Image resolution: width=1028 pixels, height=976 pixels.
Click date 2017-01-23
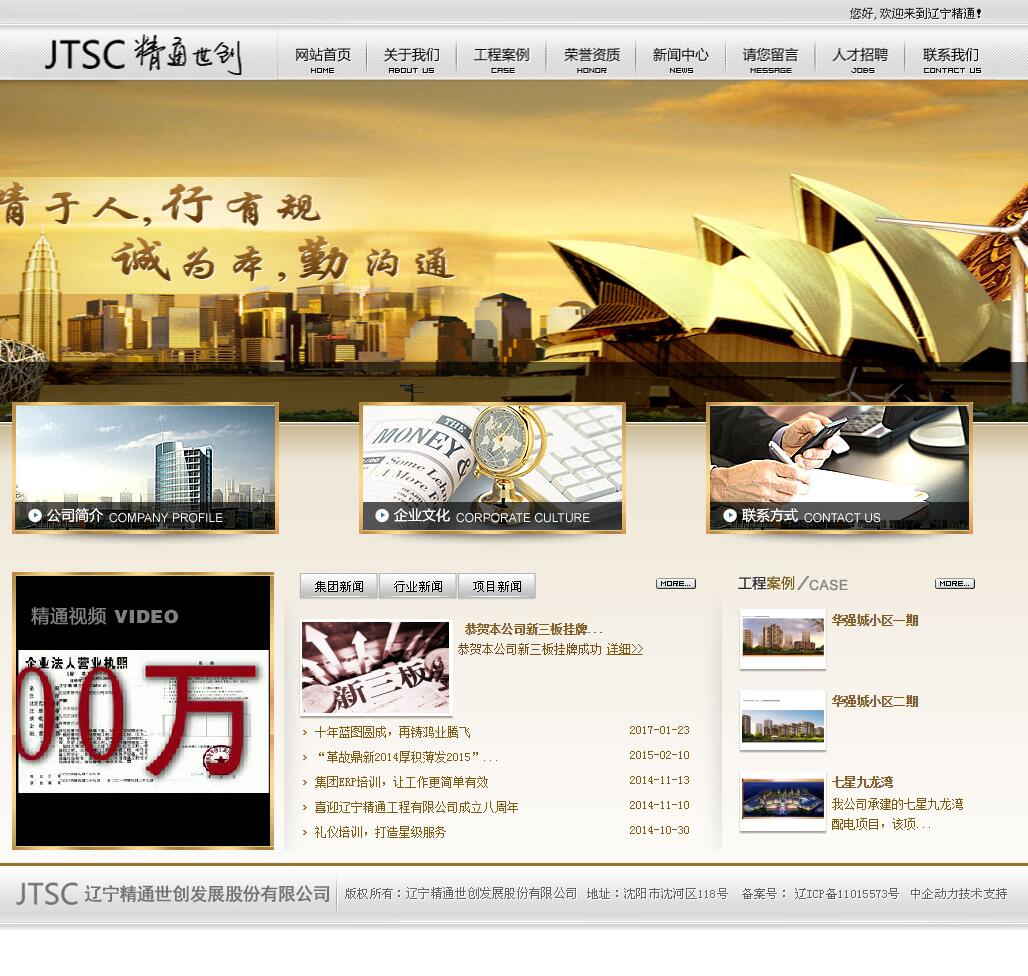click(x=659, y=730)
